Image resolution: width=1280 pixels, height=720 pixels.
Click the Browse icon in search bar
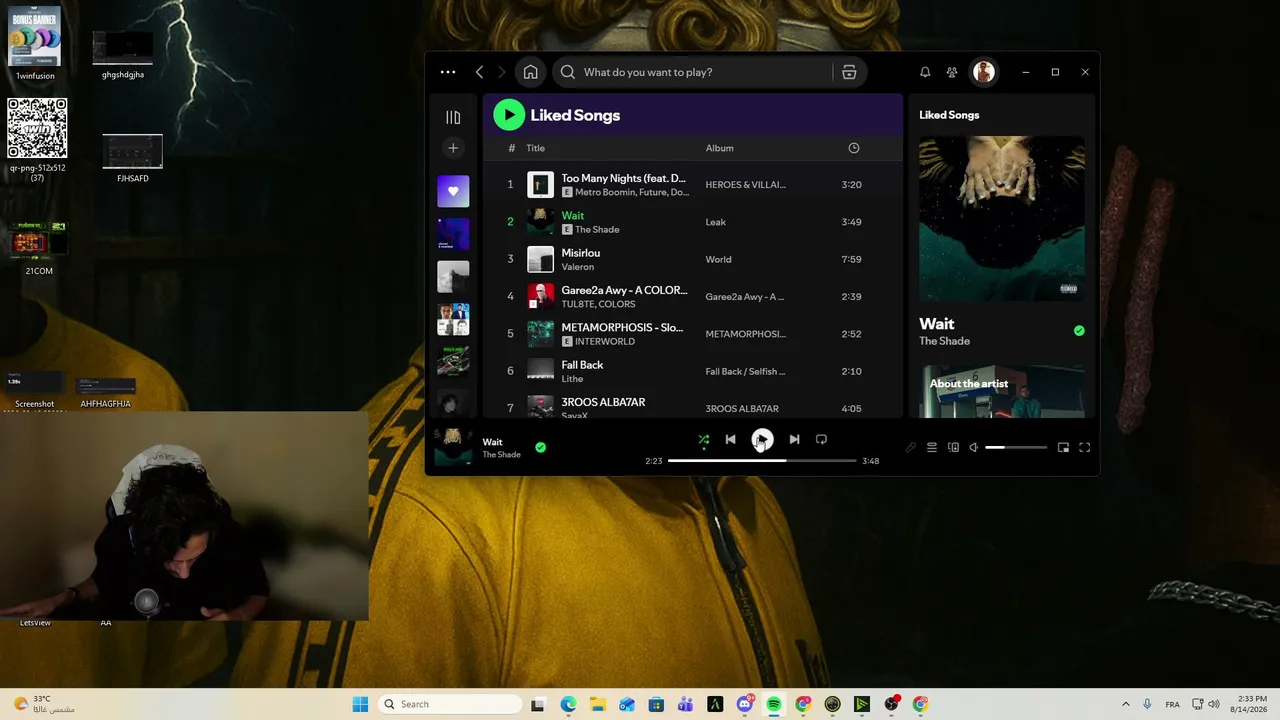(849, 72)
